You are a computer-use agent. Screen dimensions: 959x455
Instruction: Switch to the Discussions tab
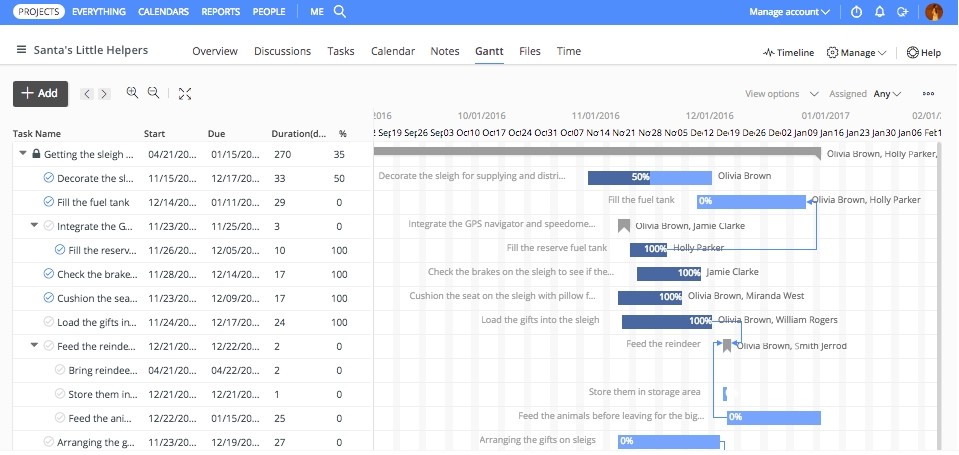(x=283, y=51)
